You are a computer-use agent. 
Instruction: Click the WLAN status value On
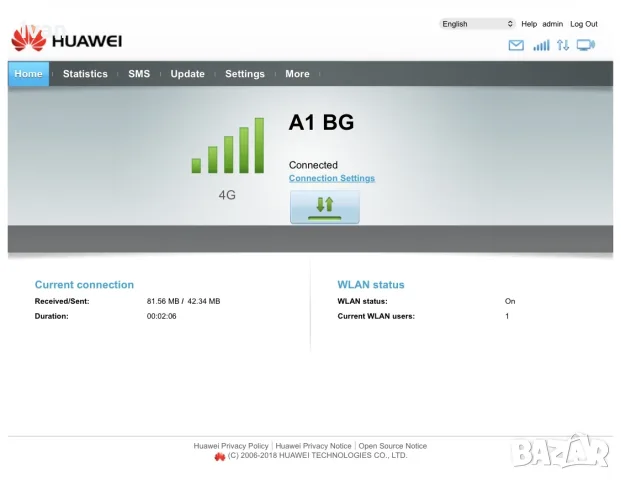point(510,301)
